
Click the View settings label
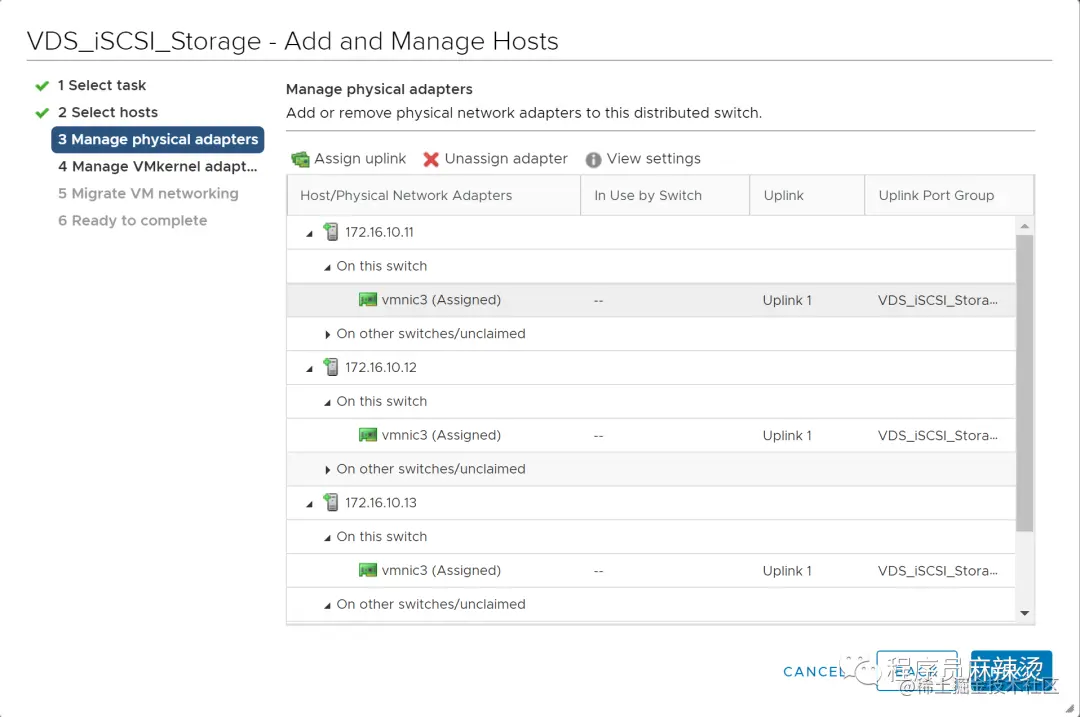click(x=654, y=158)
